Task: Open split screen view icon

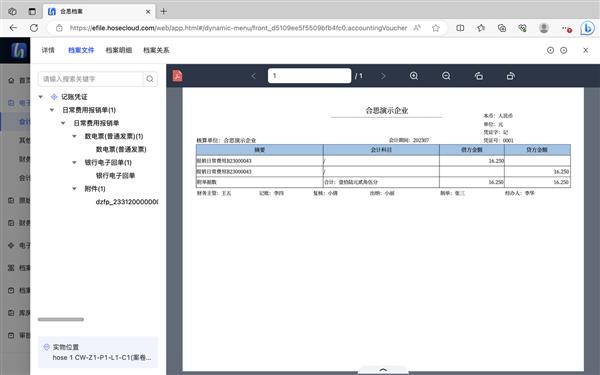Action: click(460, 28)
